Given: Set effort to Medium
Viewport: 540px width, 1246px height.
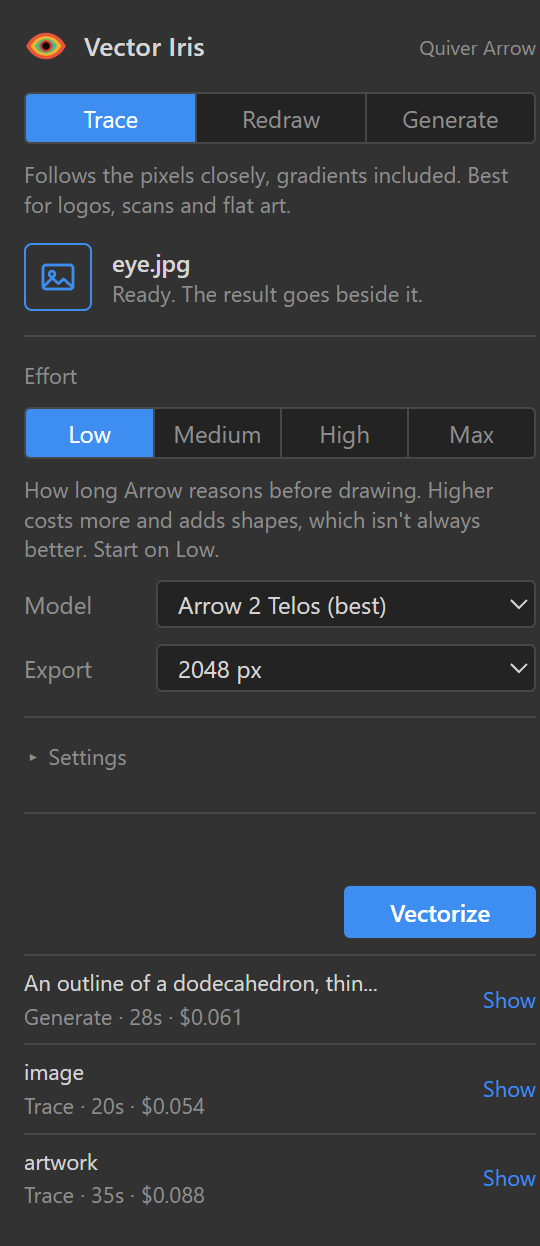Looking at the screenshot, I should point(217,434).
